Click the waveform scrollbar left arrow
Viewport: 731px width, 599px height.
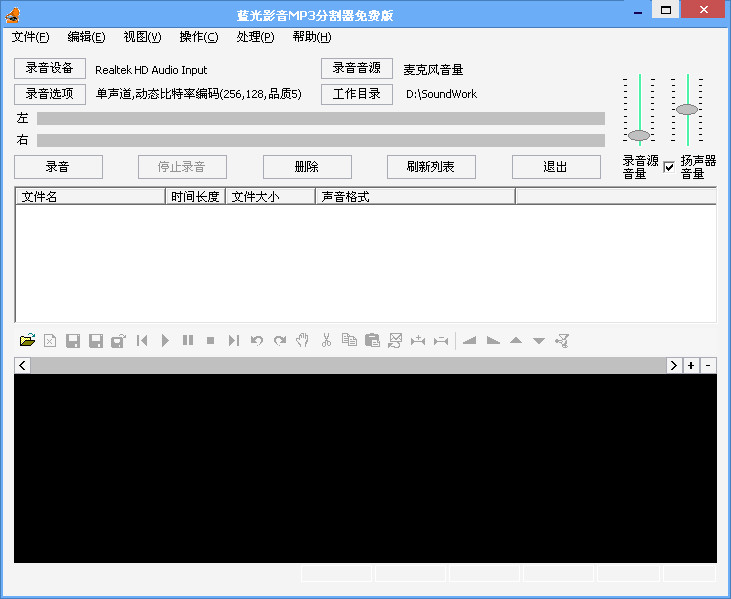pyautogui.click(x=22, y=365)
